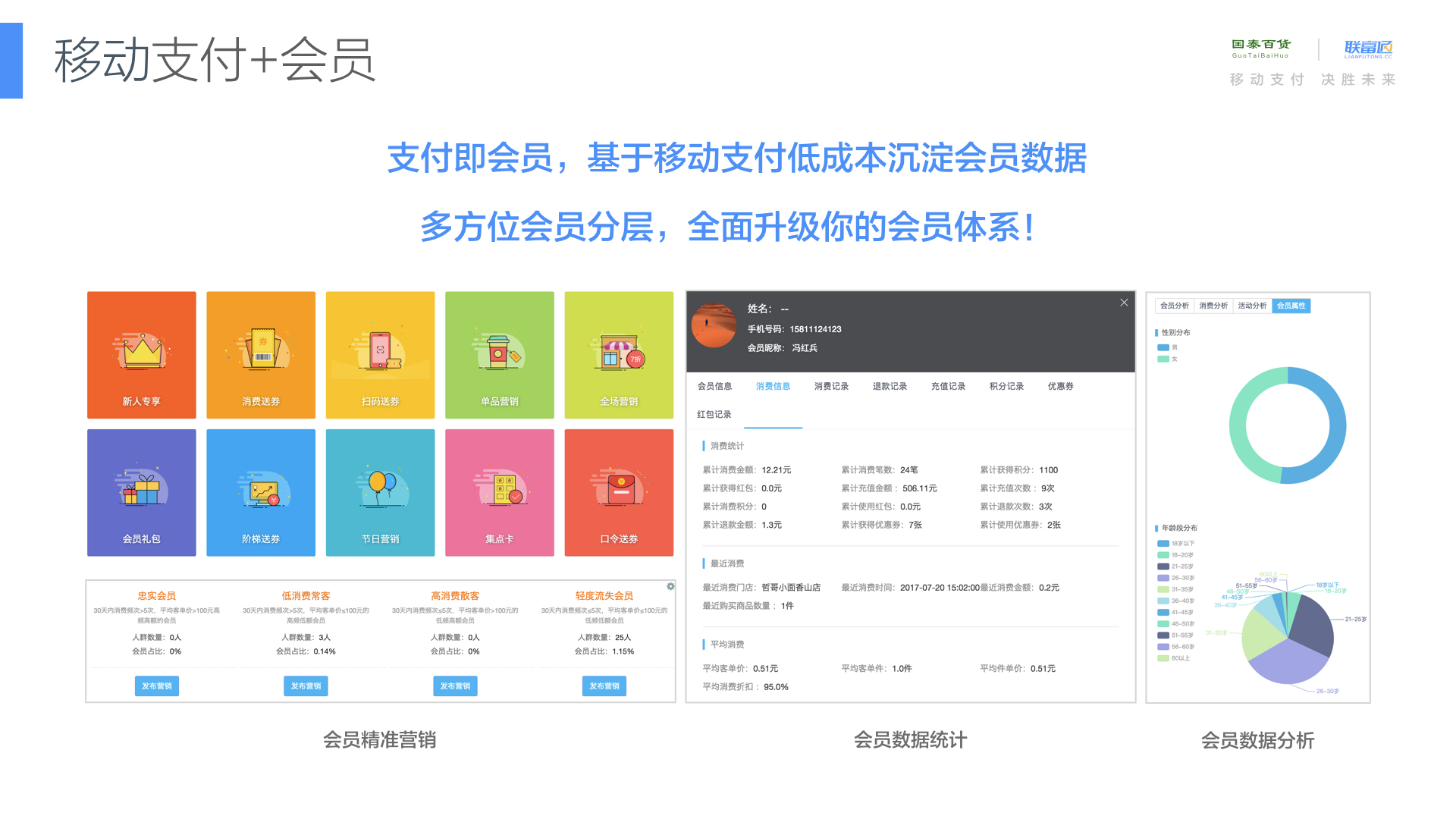Click the 最近消费 section heading
1456x819 pixels.
(x=727, y=563)
